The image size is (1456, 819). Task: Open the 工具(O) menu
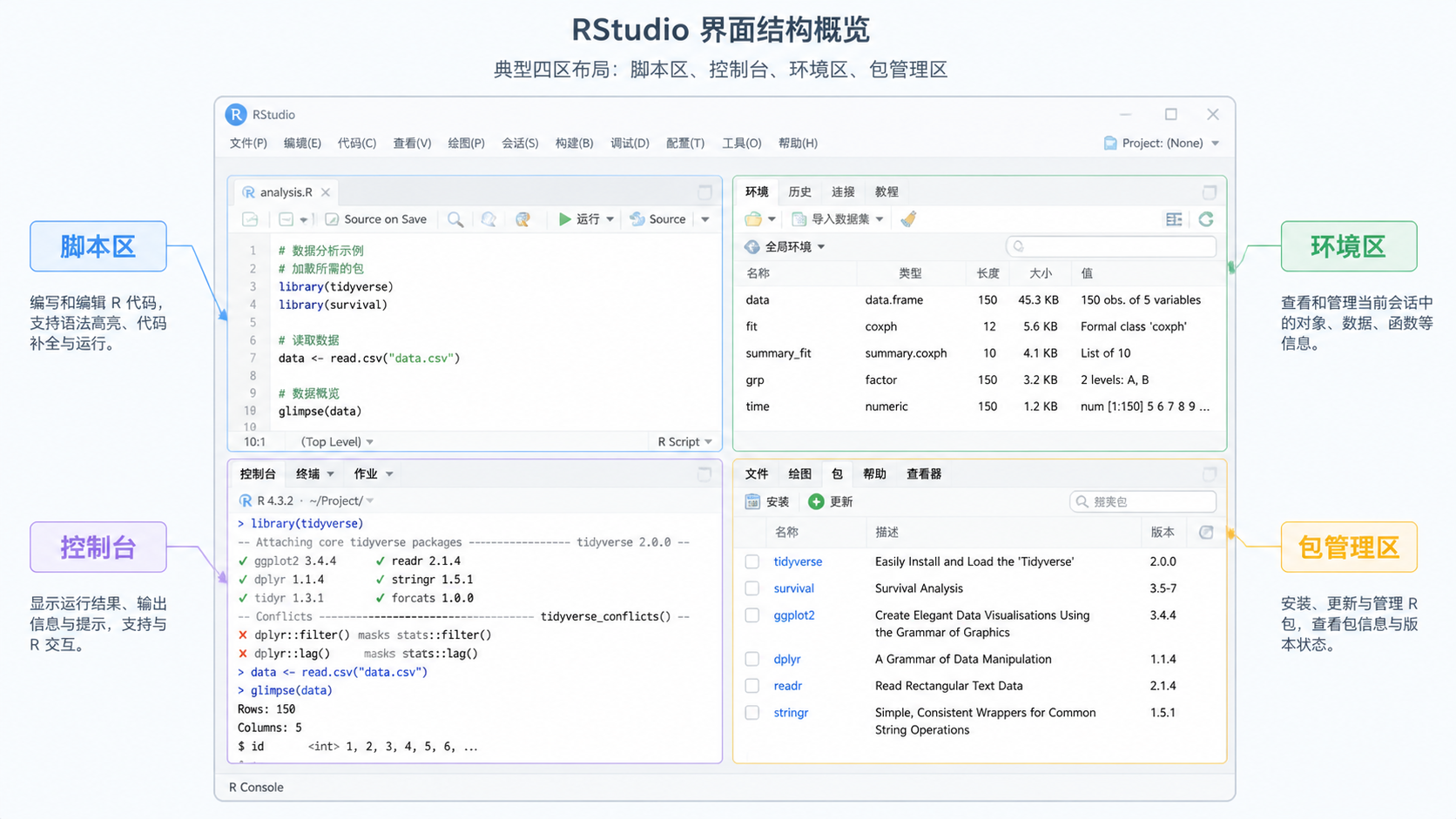click(742, 144)
